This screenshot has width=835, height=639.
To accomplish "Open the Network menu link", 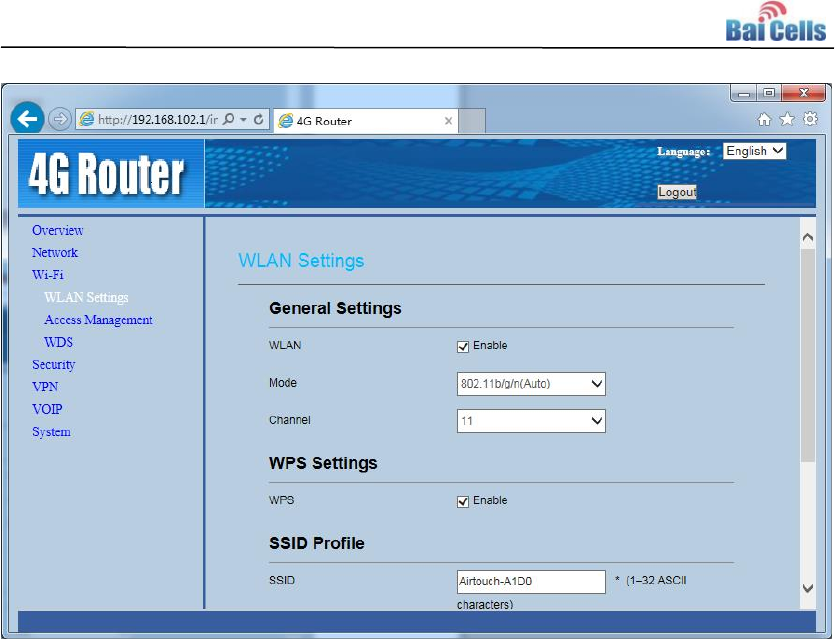I will pyautogui.click(x=55, y=252).
